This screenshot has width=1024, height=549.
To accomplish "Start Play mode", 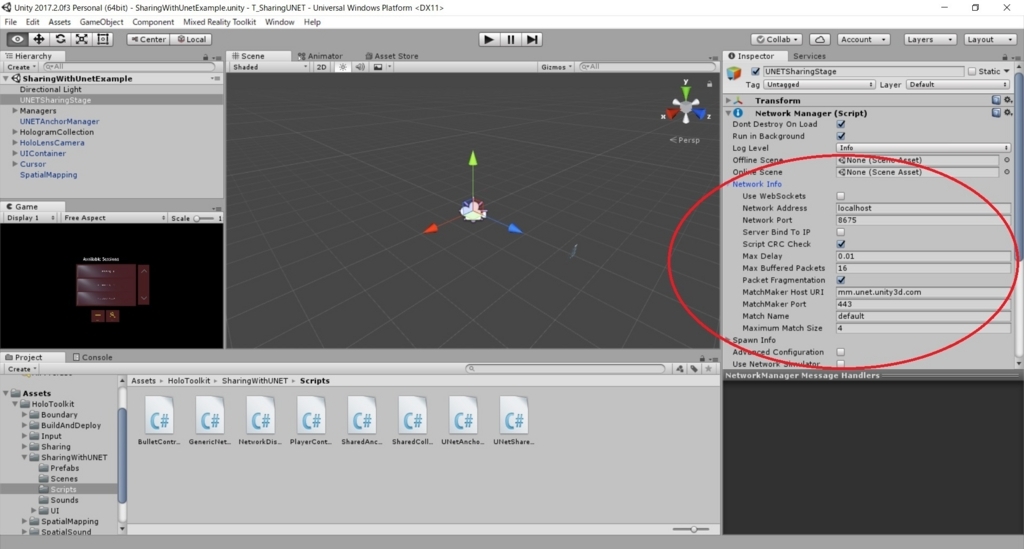I will (488, 39).
